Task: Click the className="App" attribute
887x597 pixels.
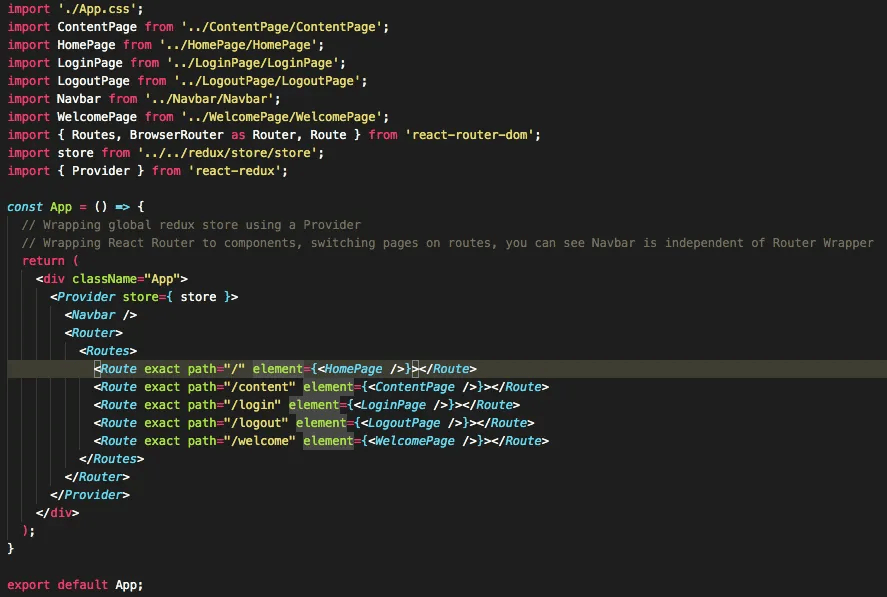Action: [129, 279]
